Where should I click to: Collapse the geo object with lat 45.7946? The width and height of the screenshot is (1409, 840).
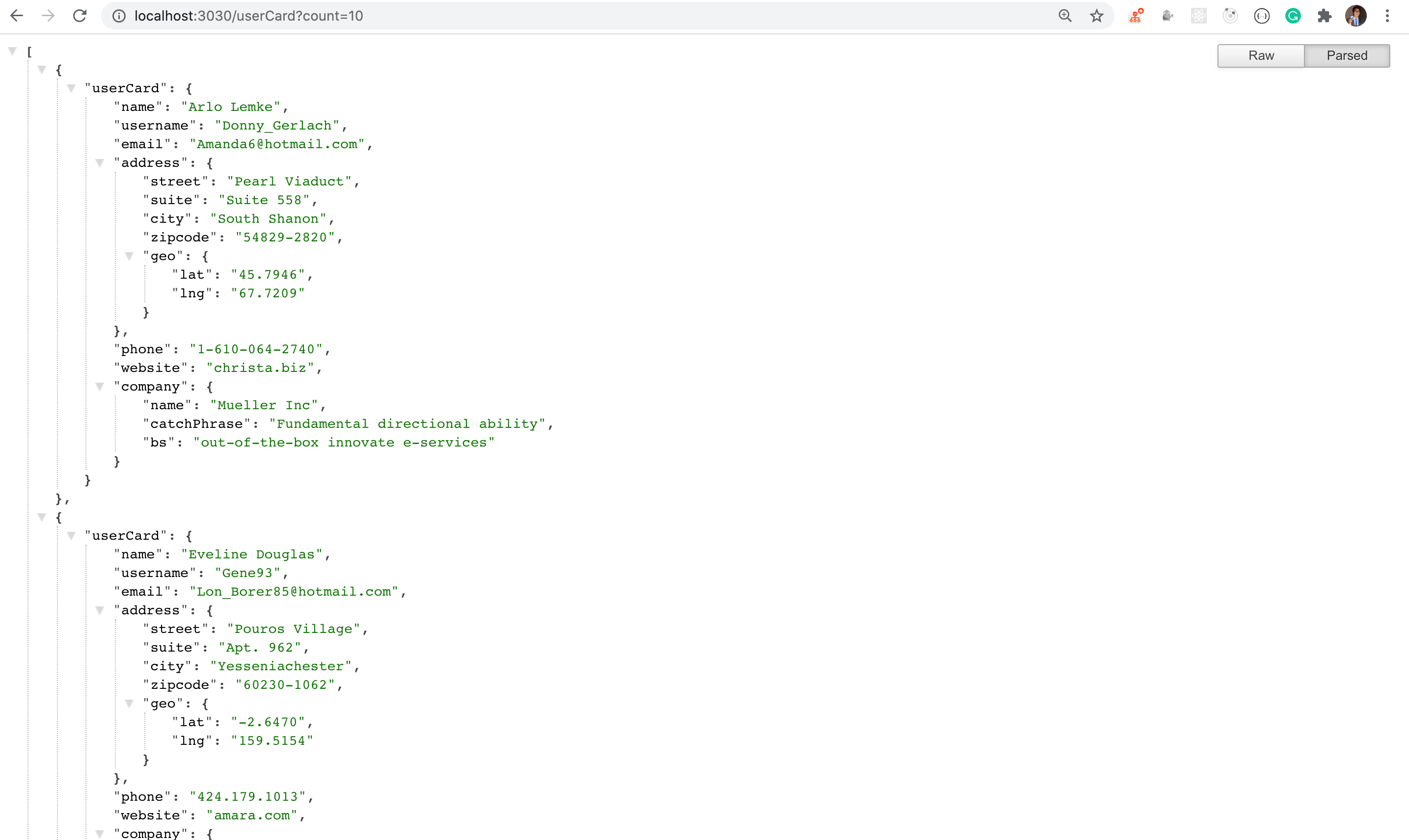coord(129,256)
